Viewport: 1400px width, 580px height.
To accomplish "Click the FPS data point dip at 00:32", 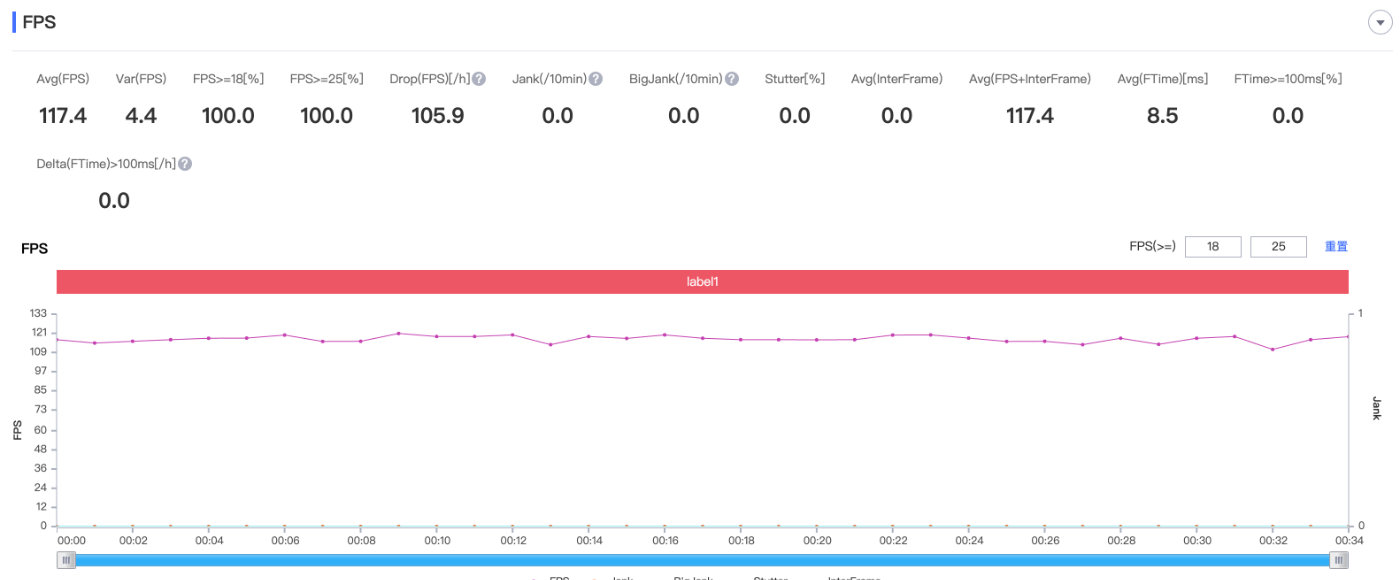I will 1272,349.
